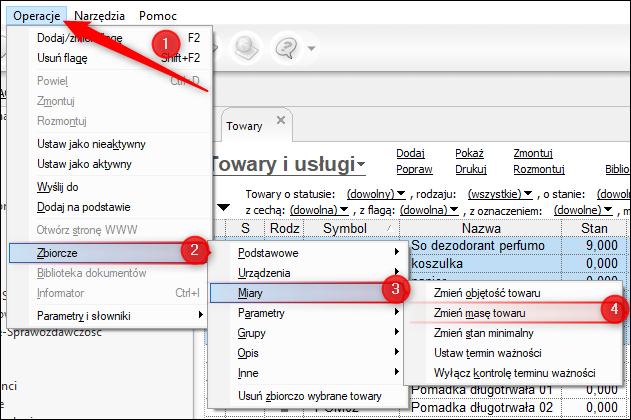Image resolution: width=631 pixels, height=420 pixels.
Task: Select Pomadka długotrwała 02 row
Action: coord(482,408)
